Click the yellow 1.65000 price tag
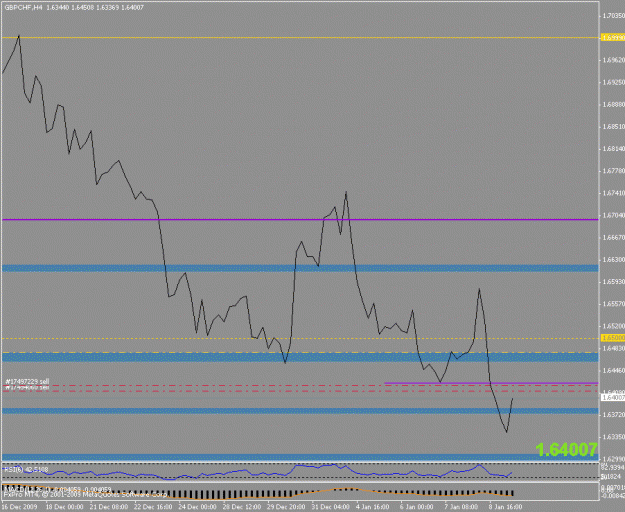Viewport: 625px width, 512px height. tap(613, 338)
